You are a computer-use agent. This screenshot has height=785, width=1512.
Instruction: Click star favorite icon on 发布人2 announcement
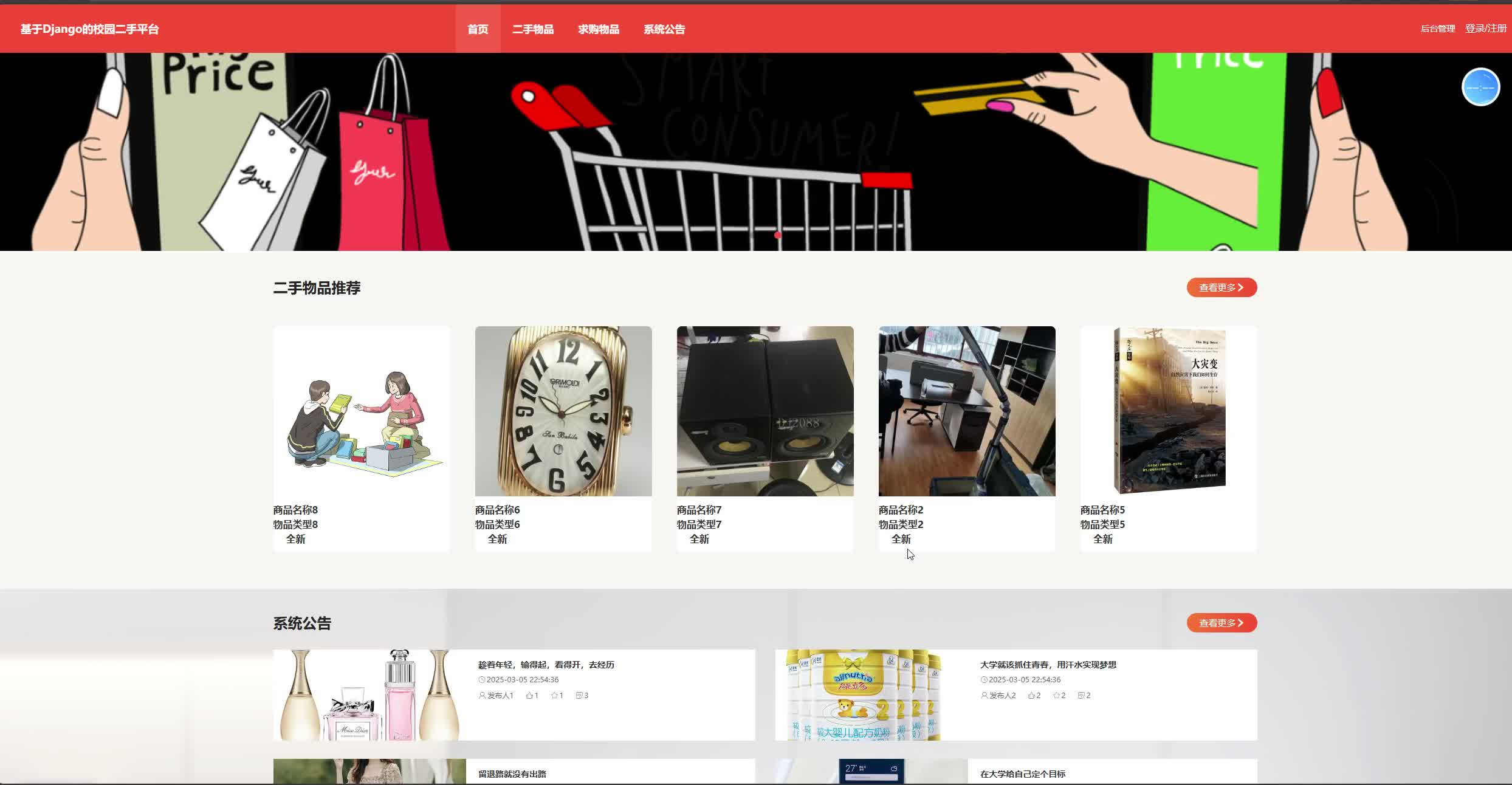1056,695
